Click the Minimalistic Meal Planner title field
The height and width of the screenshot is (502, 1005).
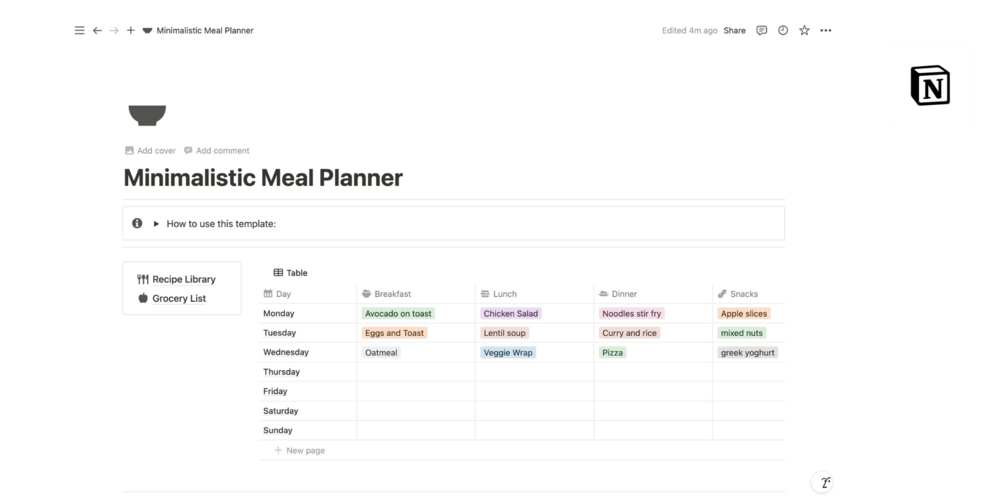click(x=263, y=179)
